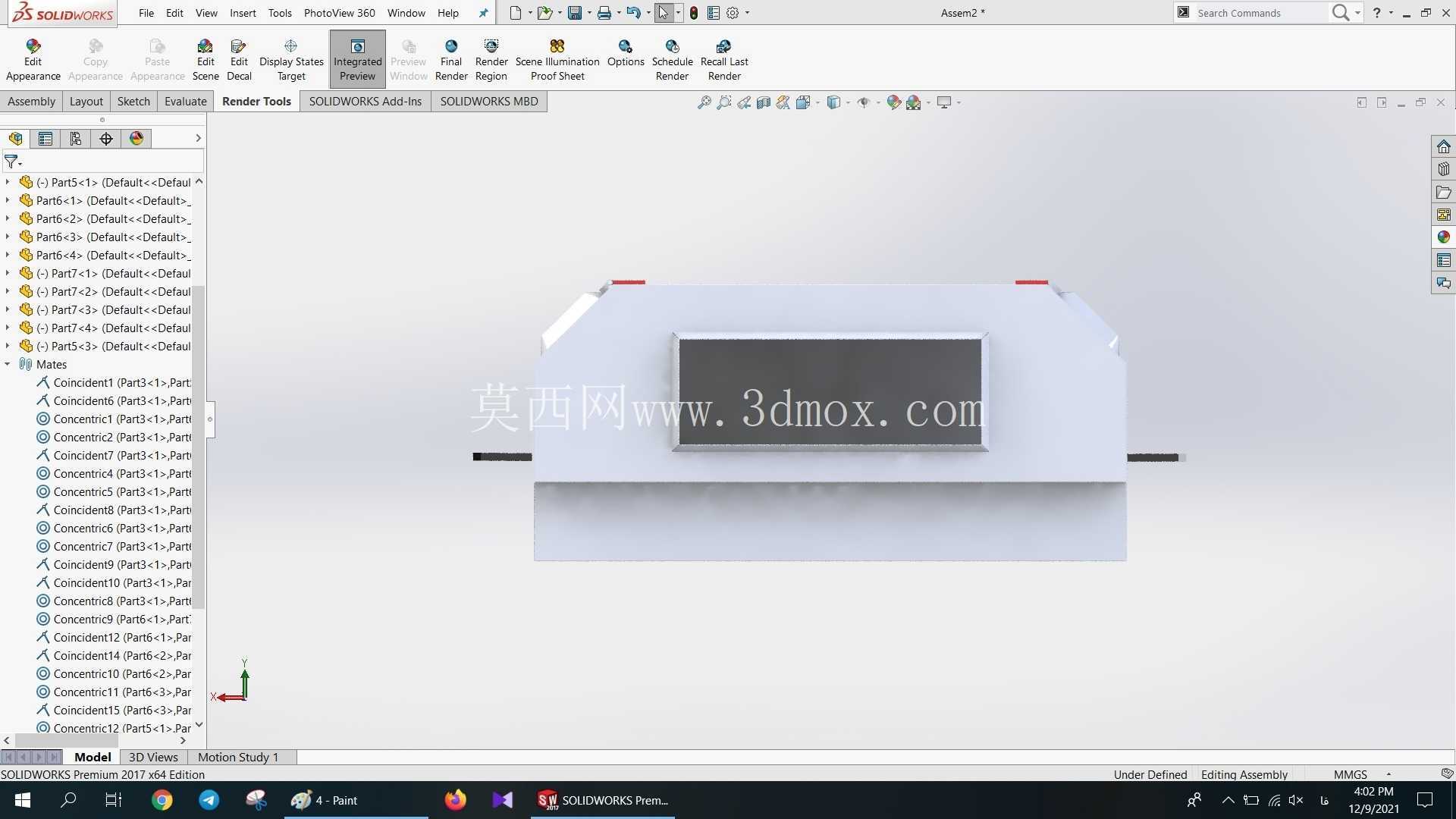Expand the Part7<3> tree node
This screenshot has width=1456, height=819.
8,309
